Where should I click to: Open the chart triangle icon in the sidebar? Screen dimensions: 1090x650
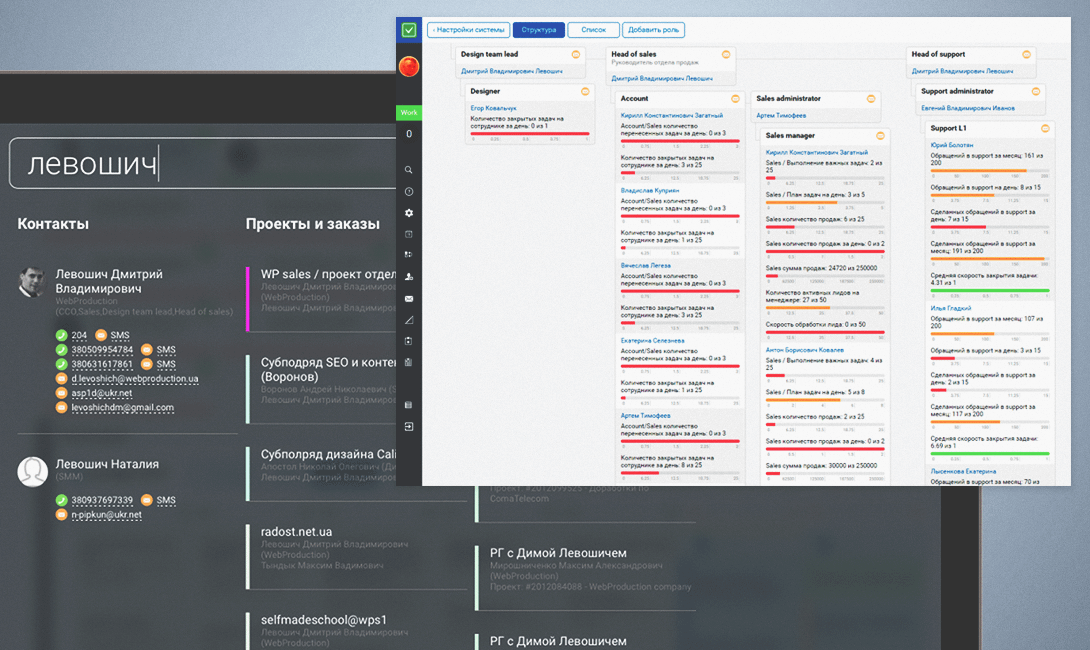tap(409, 320)
